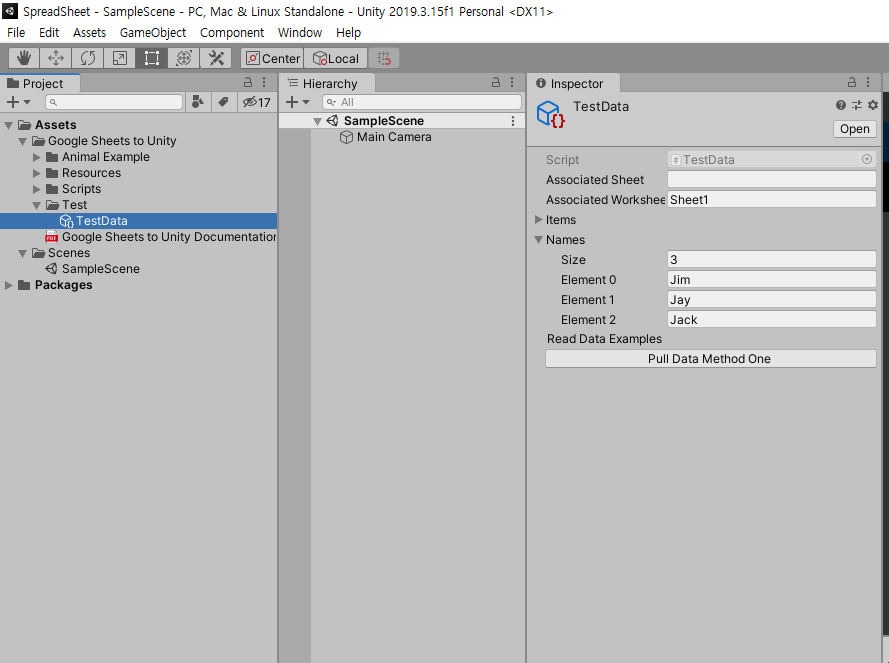This screenshot has width=889, height=663.
Task: Expand the Packages folder
Action: (9, 285)
